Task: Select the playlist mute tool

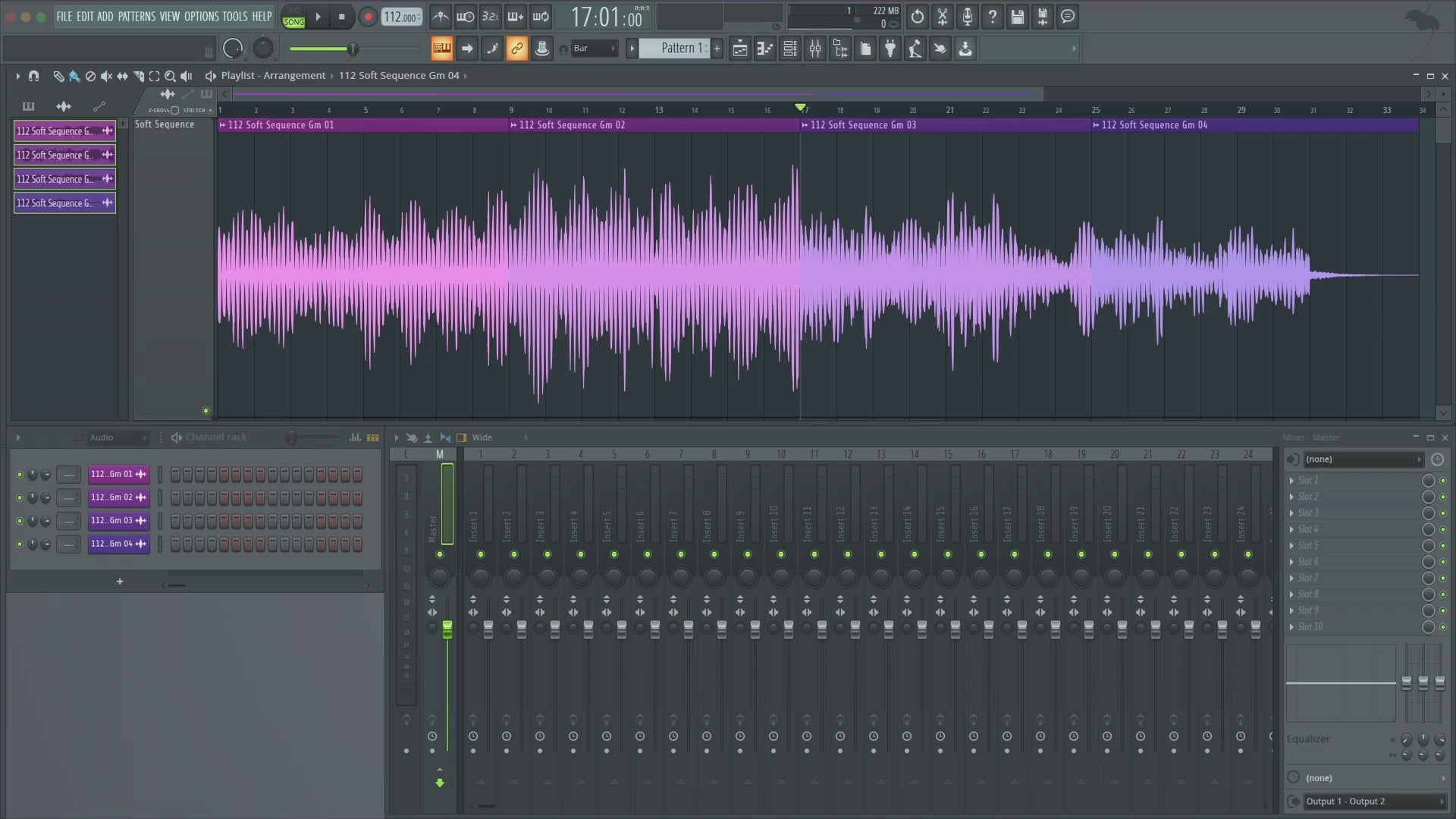Action: [x=106, y=76]
